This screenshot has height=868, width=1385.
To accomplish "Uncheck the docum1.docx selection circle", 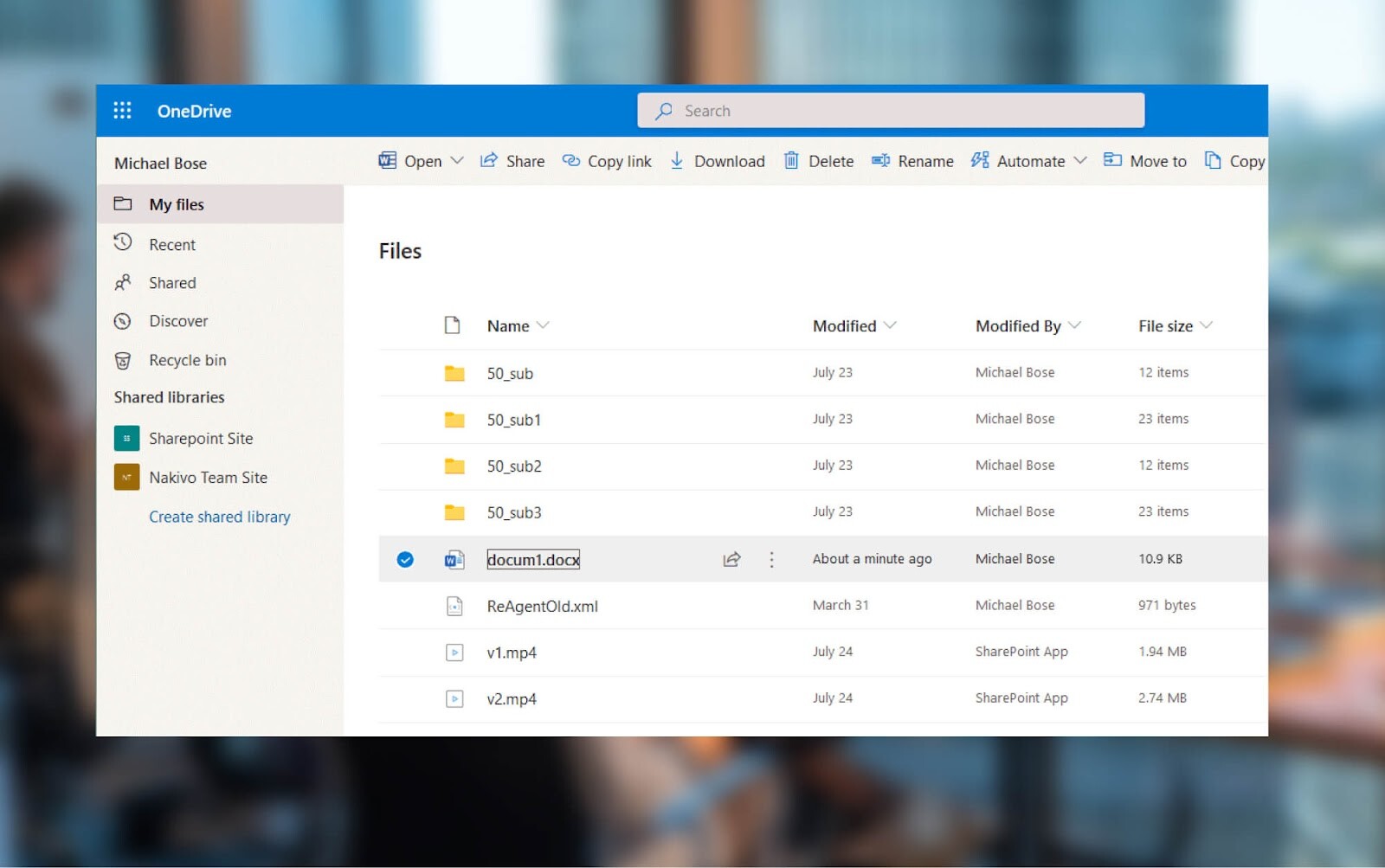I will pos(404,559).
